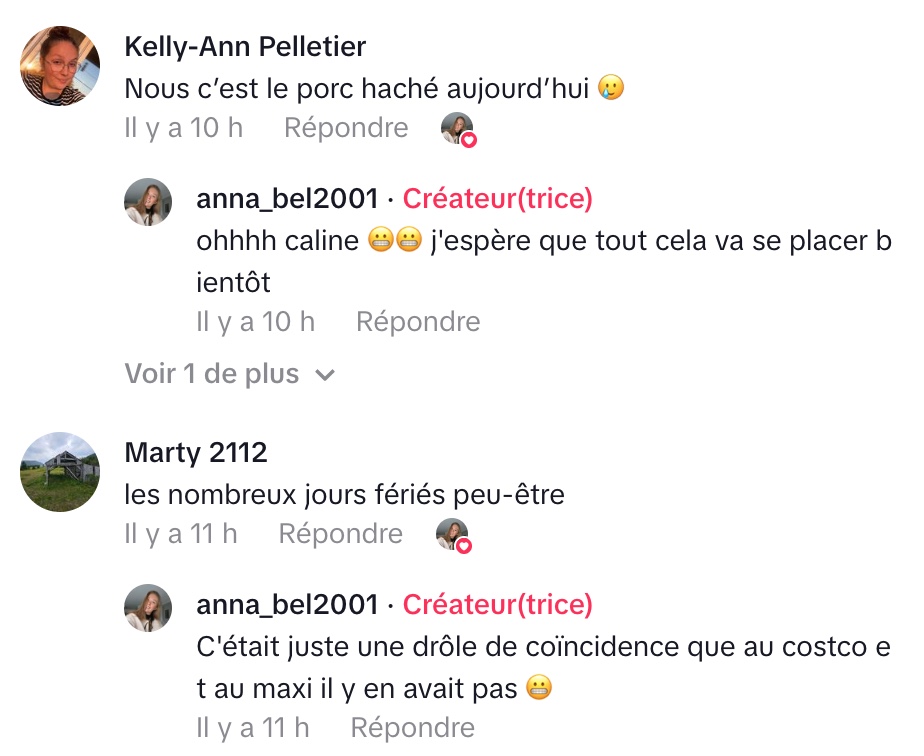Expand 'Voir 1 de plus' replies
The width and height of the screenshot is (924, 756).
[229, 375]
